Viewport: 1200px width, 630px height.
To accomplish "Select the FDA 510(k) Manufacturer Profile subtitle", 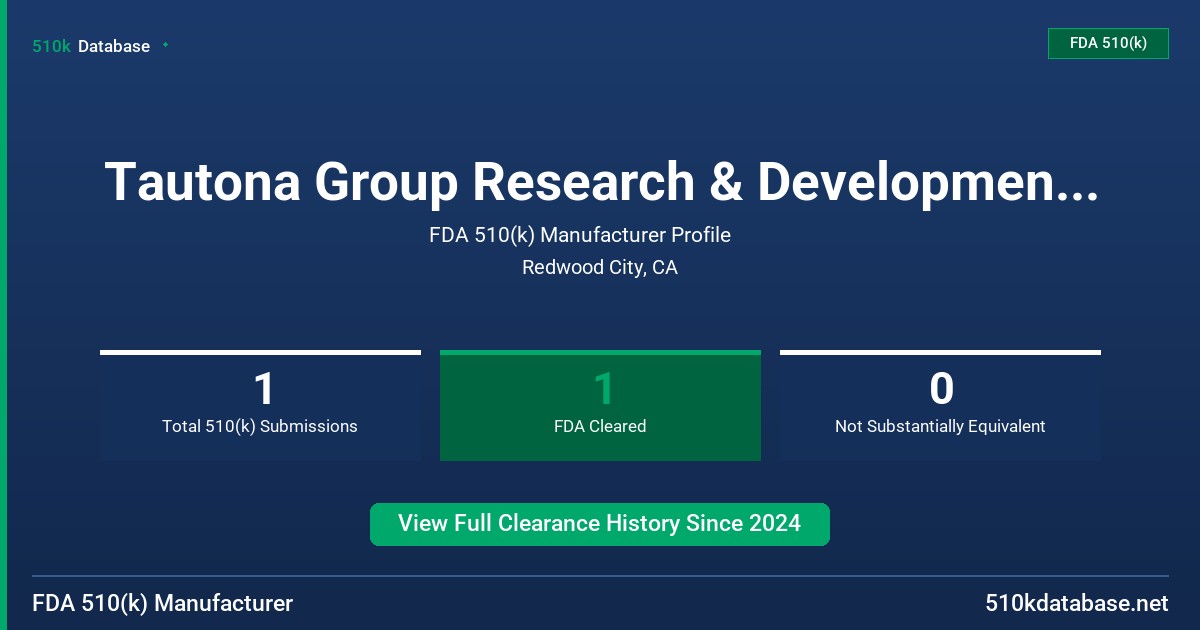I will tap(580, 235).
